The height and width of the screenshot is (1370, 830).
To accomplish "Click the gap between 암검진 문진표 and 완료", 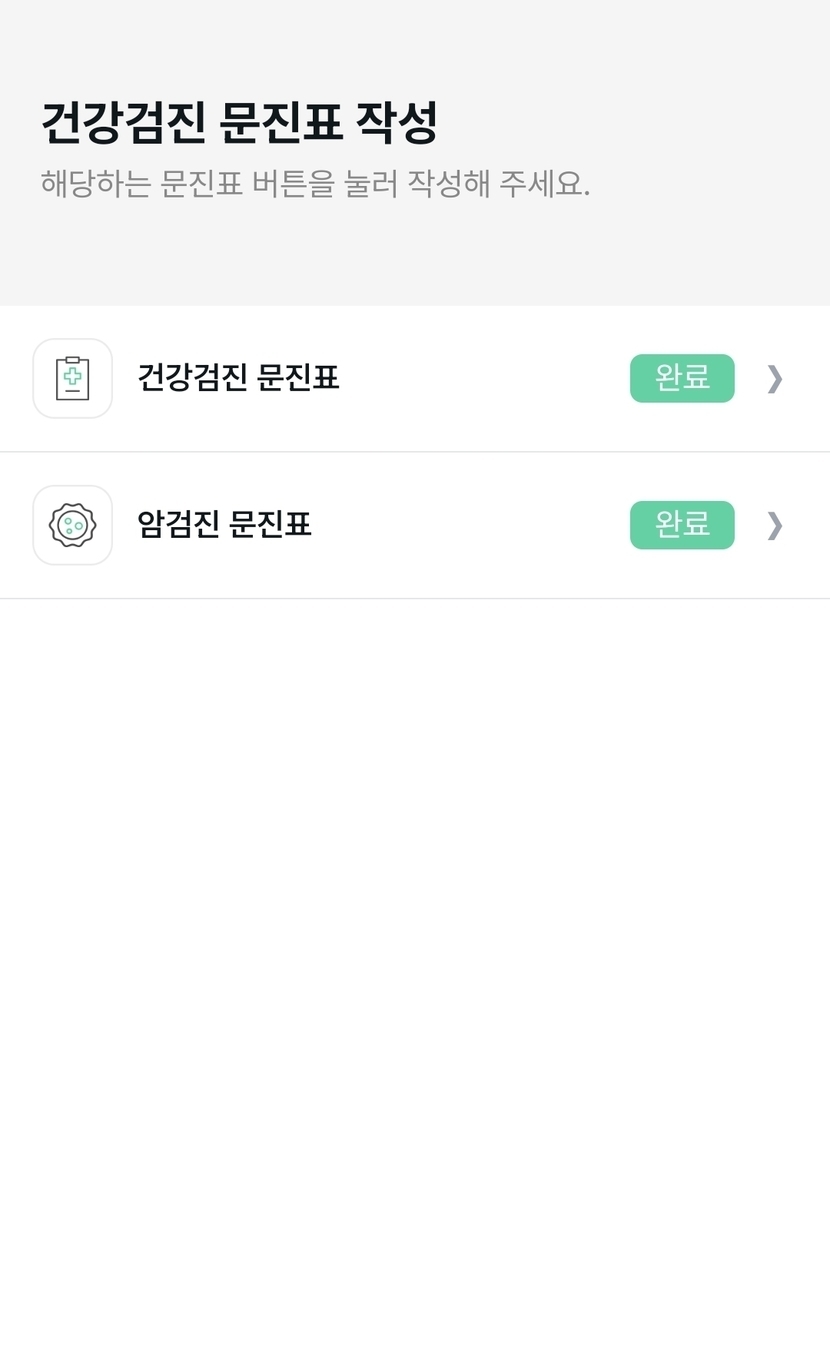I will (x=470, y=525).
